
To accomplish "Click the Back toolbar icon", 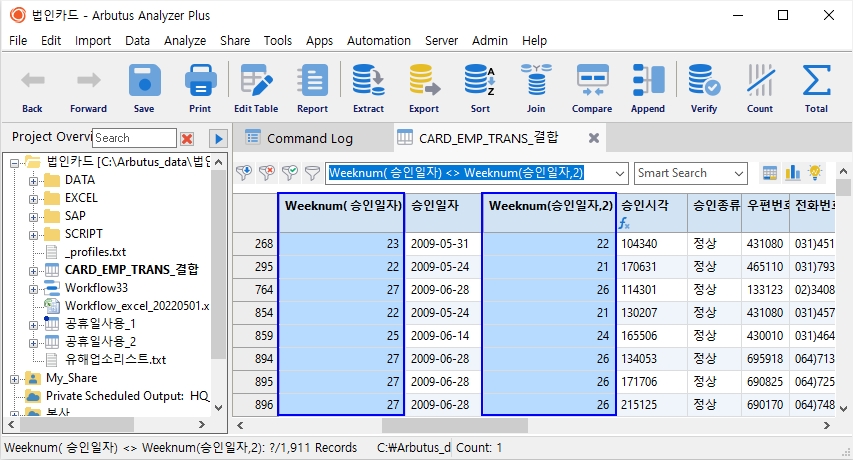I will [32, 81].
